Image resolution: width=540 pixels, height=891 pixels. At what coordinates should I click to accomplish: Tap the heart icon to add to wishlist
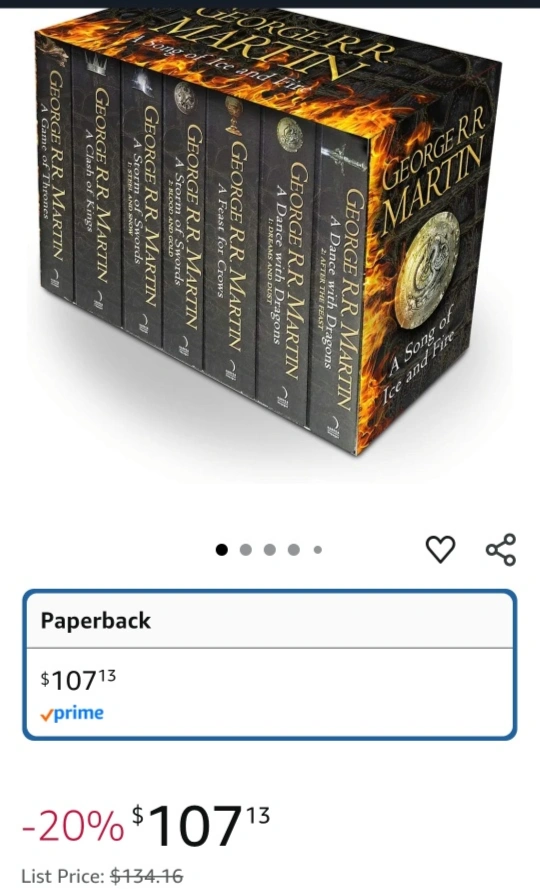click(441, 549)
